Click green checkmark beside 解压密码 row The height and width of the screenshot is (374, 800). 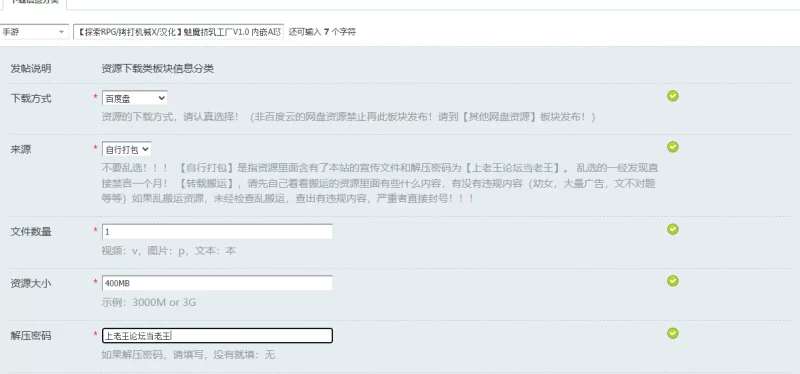pyautogui.click(x=672, y=333)
